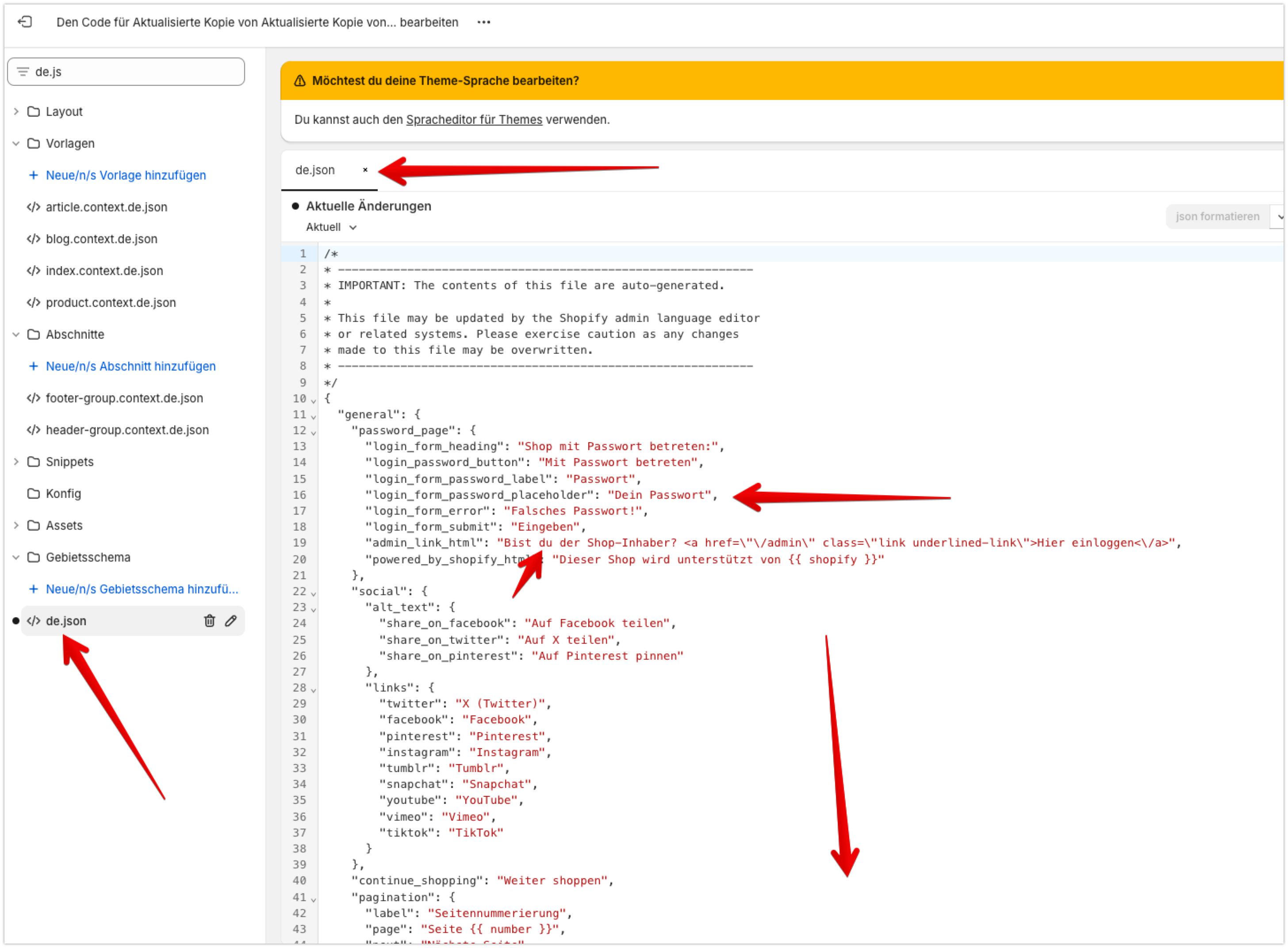This screenshot has width=1288, height=948.
Task: Fold the links block at line 28
Action: (314, 689)
